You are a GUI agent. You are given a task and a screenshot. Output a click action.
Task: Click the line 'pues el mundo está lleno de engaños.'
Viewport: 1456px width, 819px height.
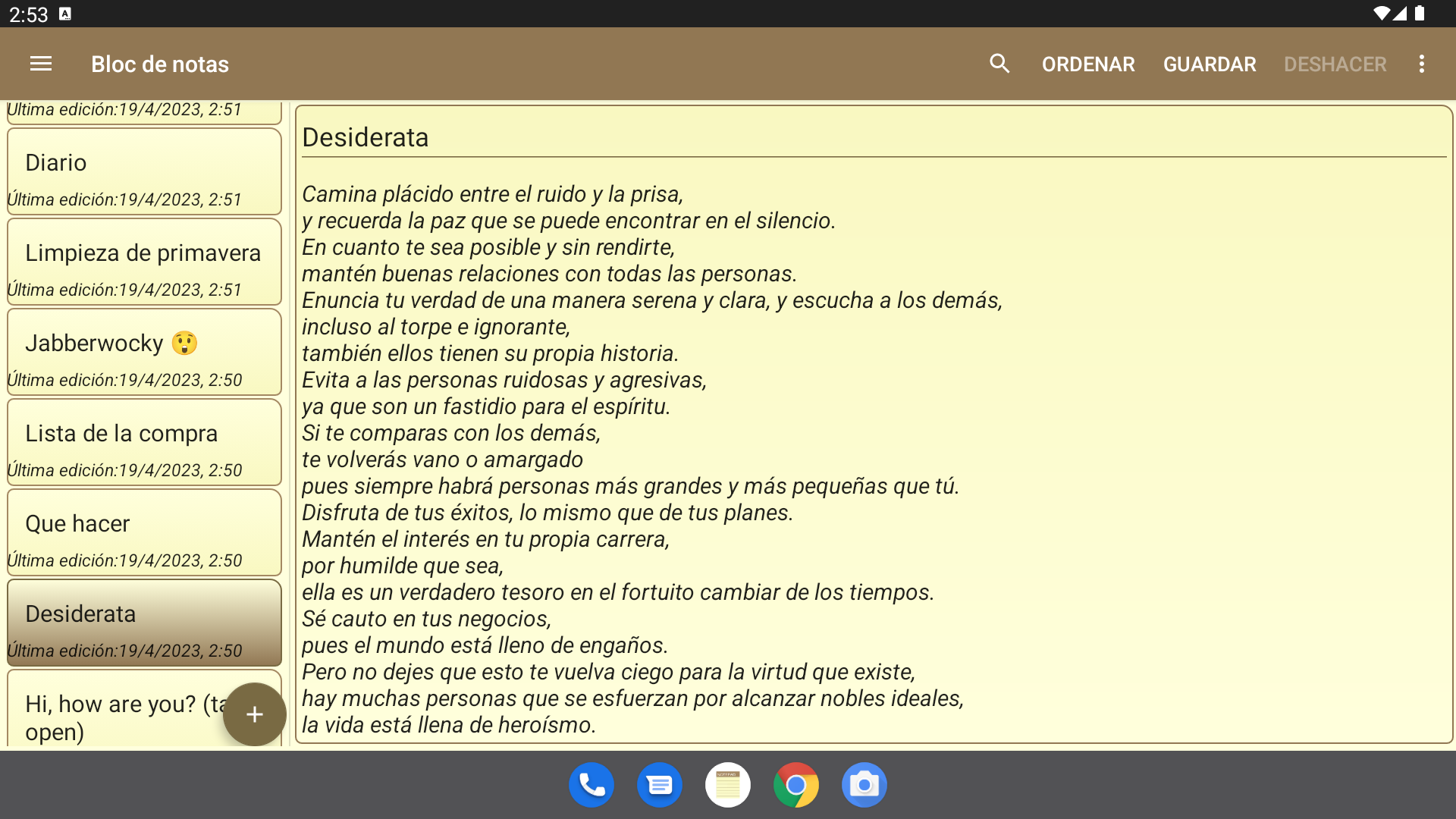[485, 645]
